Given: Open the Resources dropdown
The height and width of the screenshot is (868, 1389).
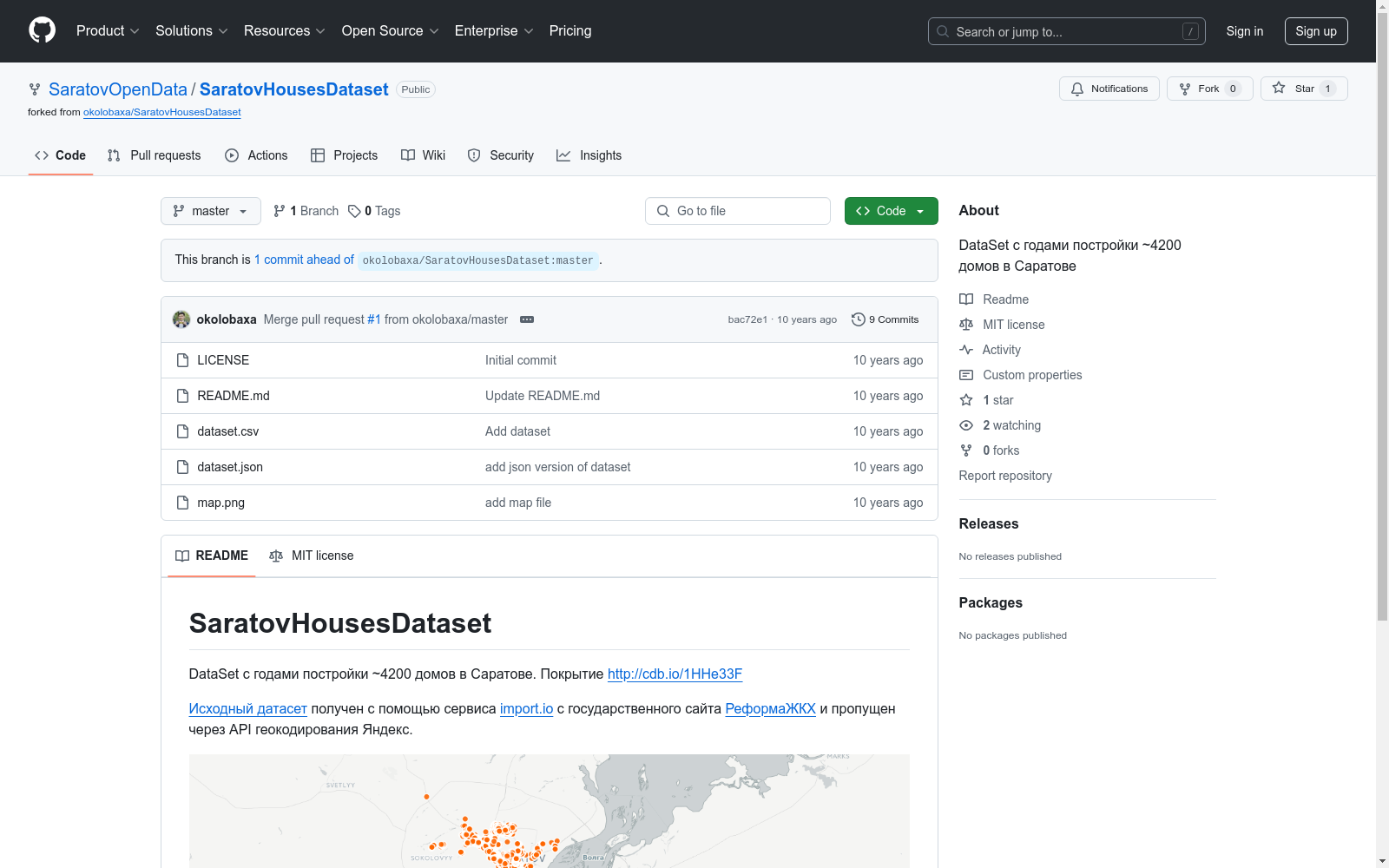Looking at the screenshot, I should 285,31.
